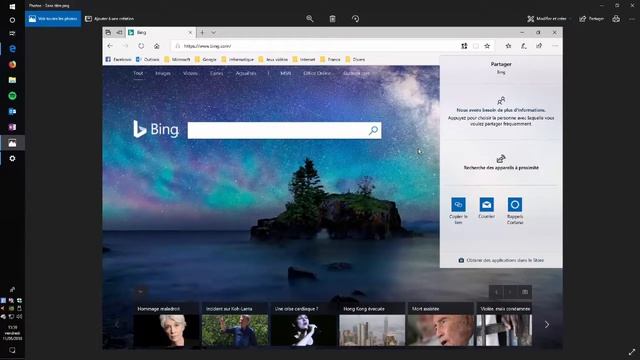Click the Photos 'Partager' toolbar button
The width and height of the screenshot is (640, 360).
click(x=591, y=19)
